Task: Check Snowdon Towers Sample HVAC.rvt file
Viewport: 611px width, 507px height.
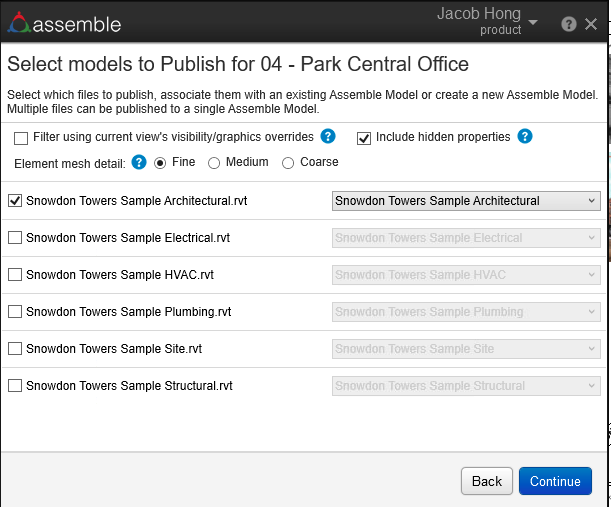Action: click(15, 275)
